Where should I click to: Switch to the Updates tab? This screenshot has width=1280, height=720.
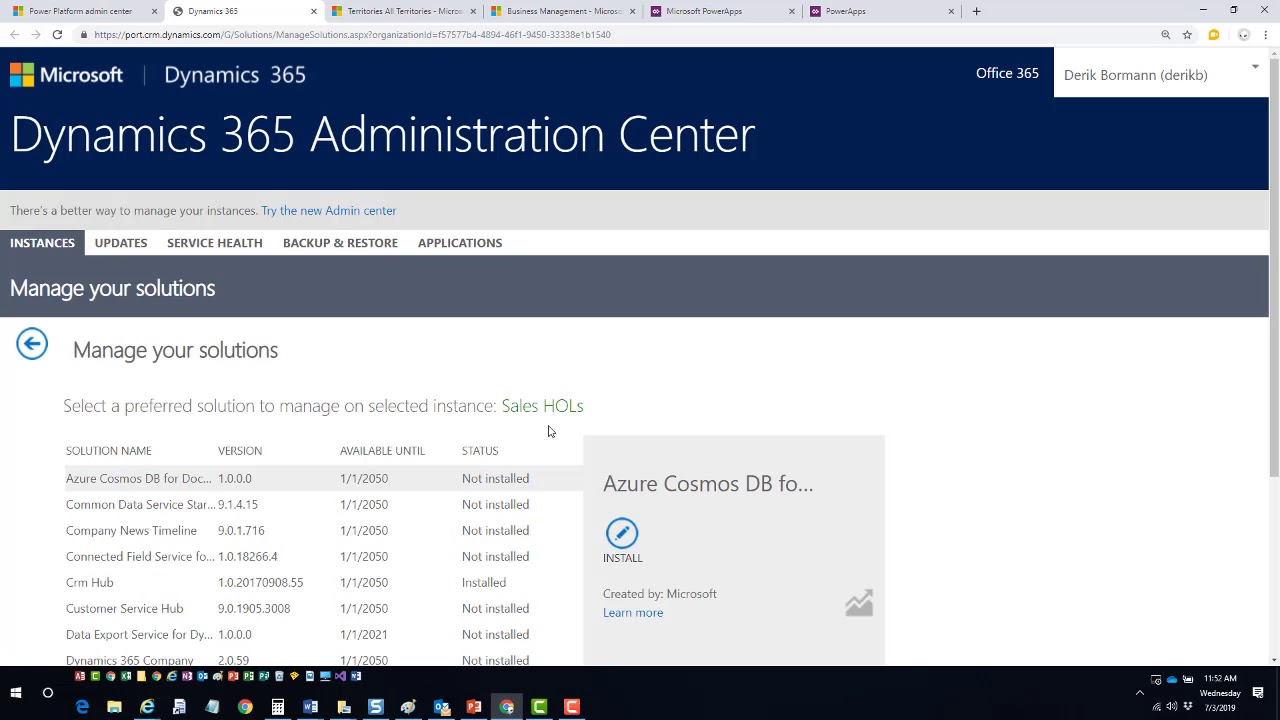point(121,243)
